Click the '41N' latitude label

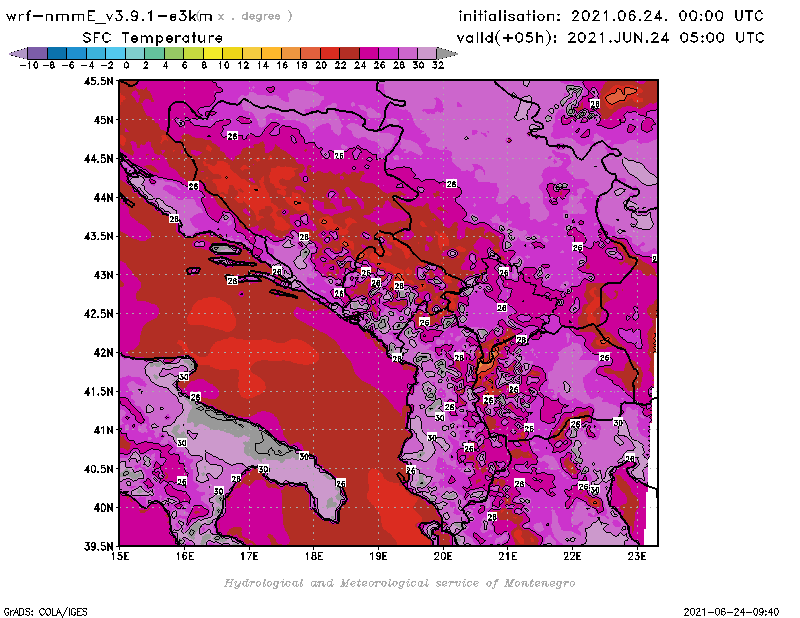click(x=103, y=430)
